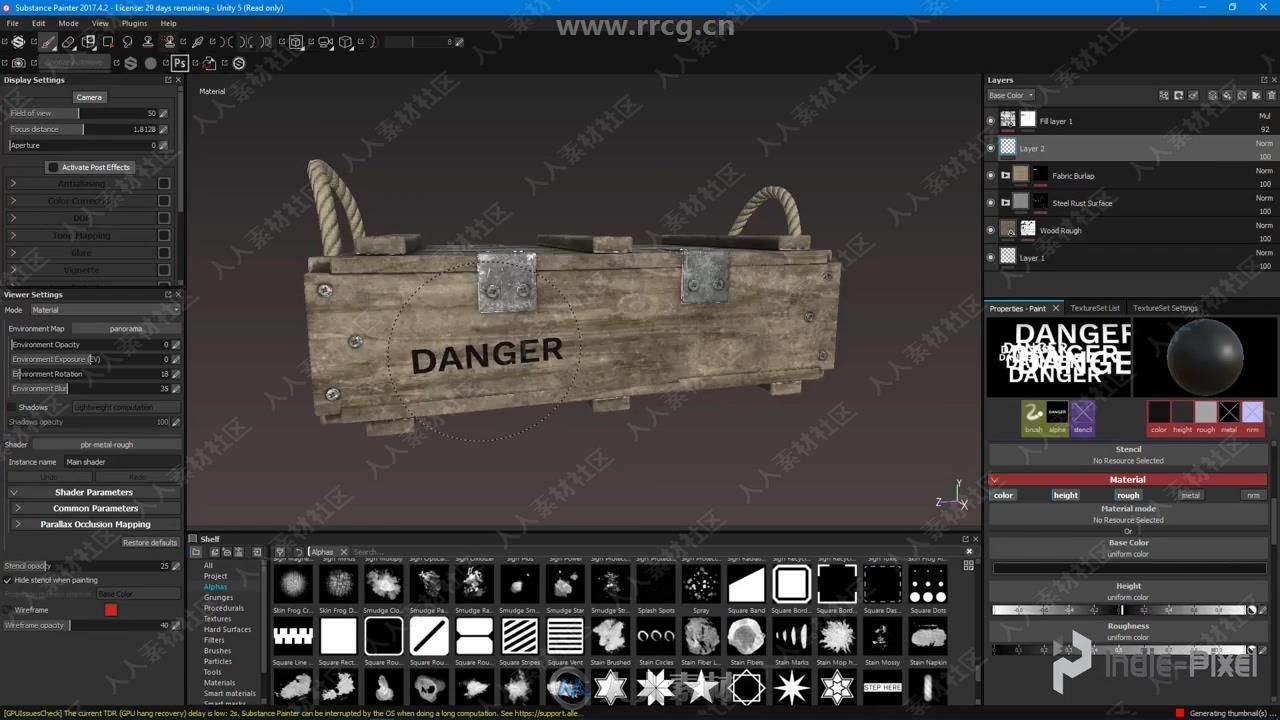Click the shelf filter funnel icon
1280x720 pixels.
click(x=280, y=552)
